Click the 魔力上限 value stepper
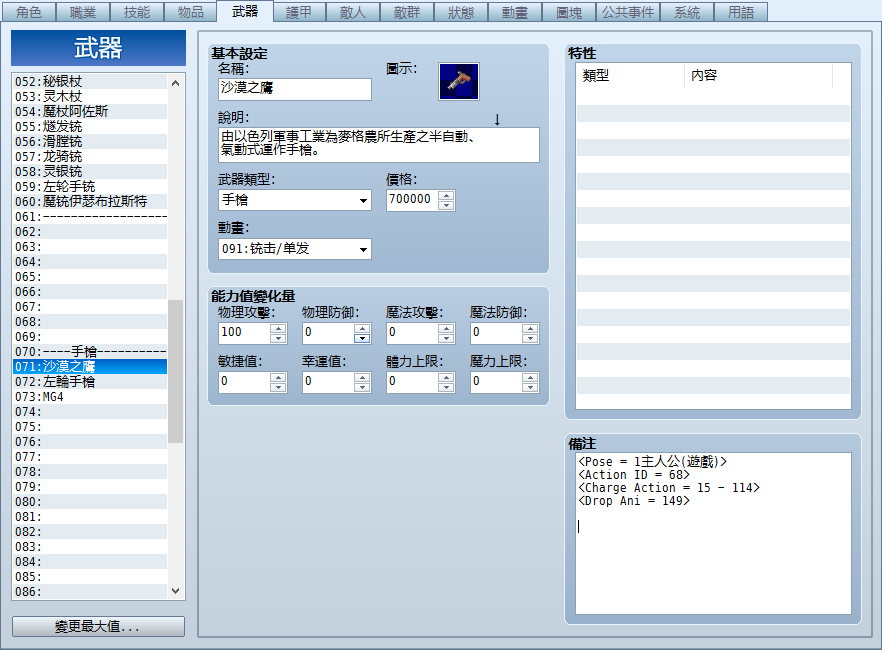Viewport: 882px width, 650px height. [505, 382]
